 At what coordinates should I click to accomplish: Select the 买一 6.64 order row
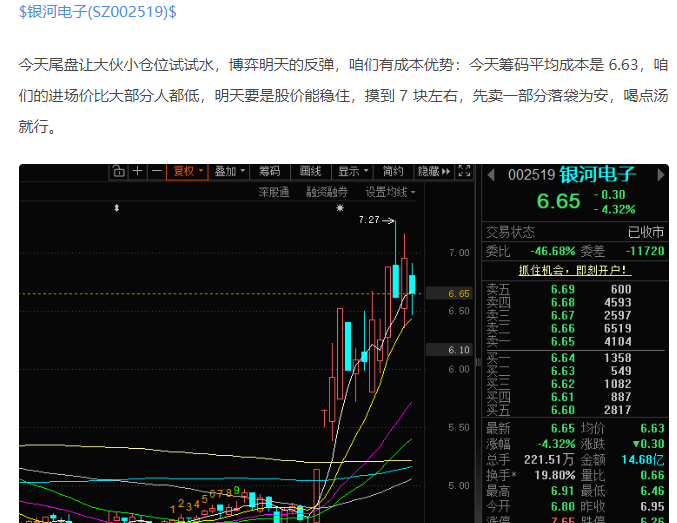click(x=575, y=358)
